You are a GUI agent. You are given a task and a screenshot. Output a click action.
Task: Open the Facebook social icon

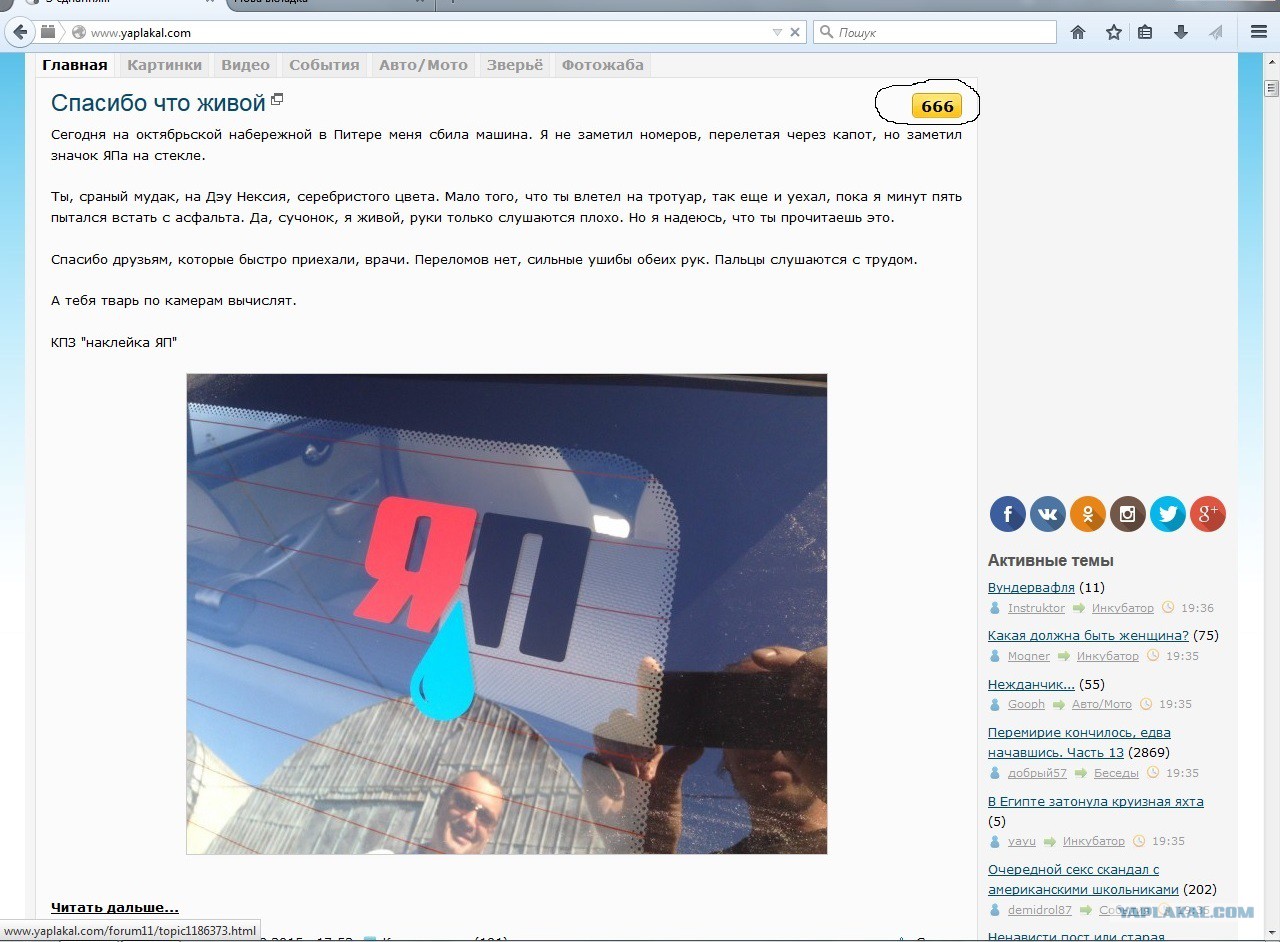point(1008,514)
